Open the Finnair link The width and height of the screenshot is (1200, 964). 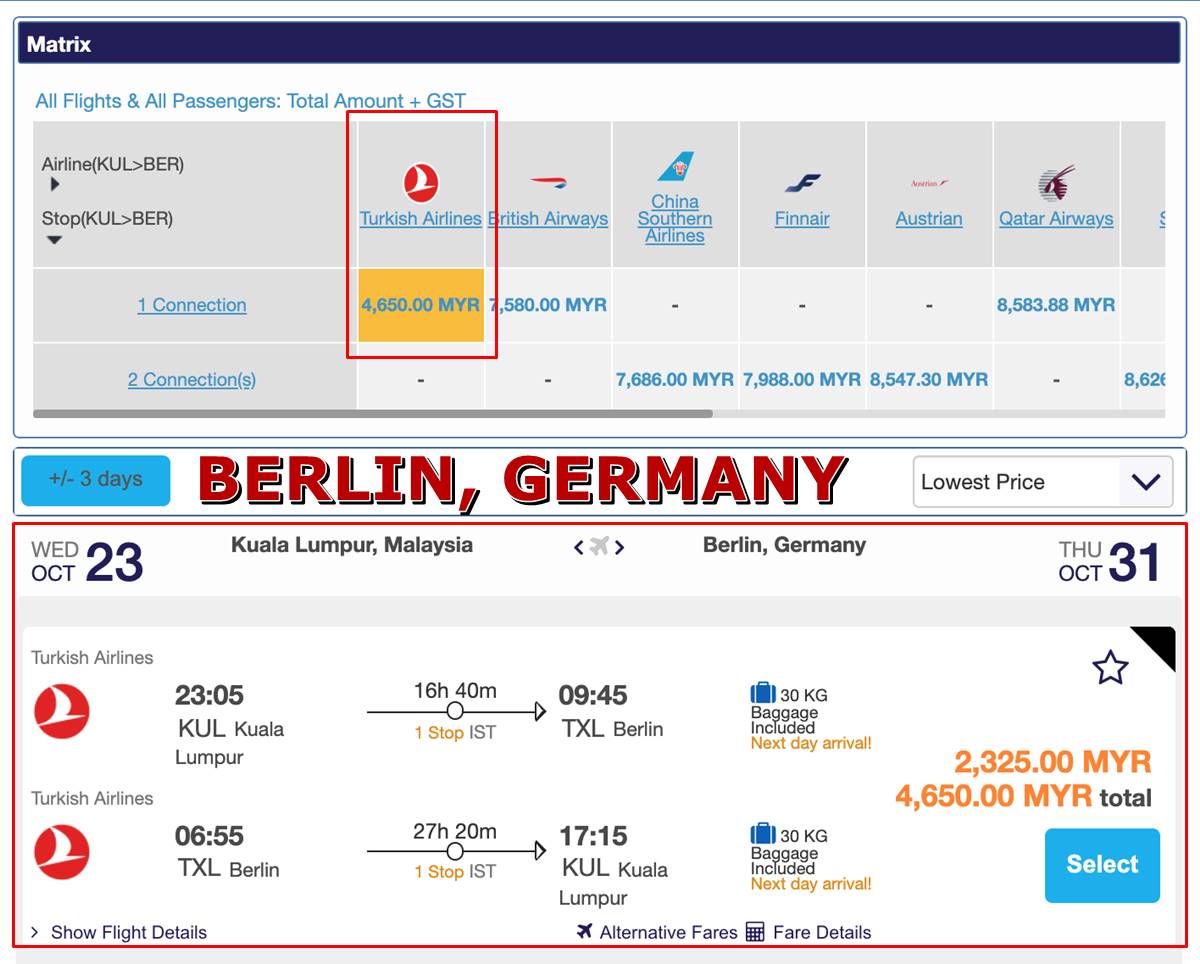coord(802,219)
